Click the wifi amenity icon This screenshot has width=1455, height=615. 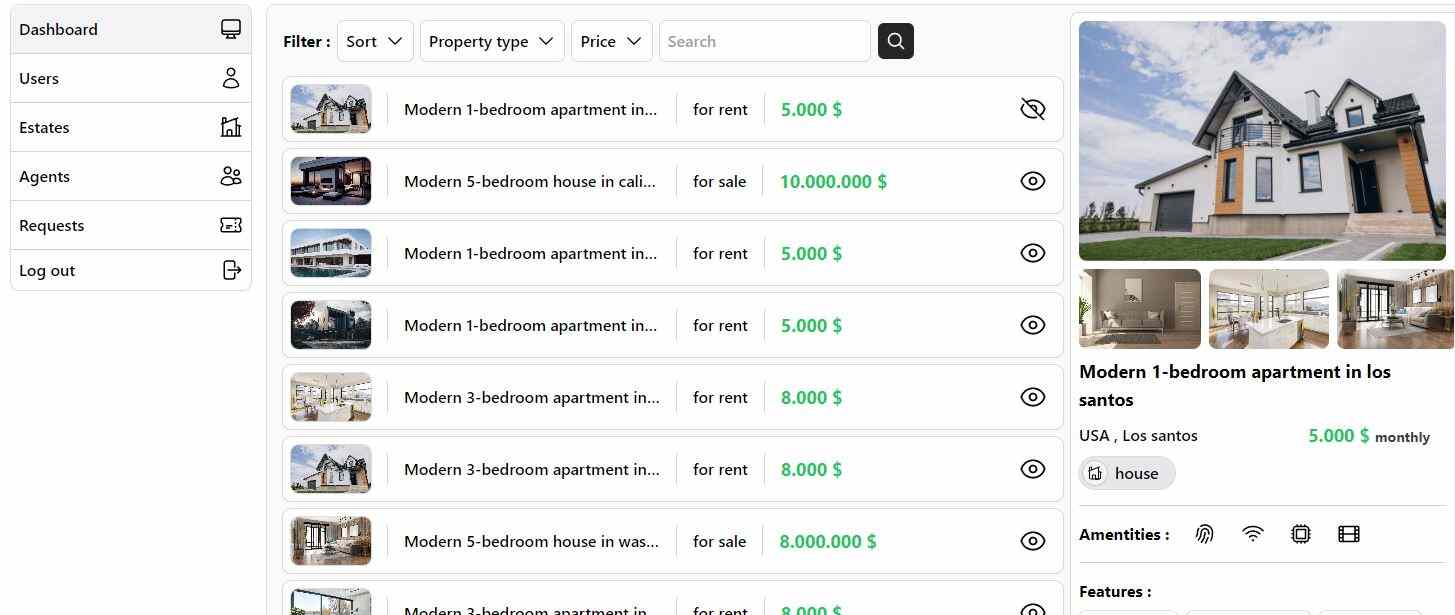[1252, 534]
